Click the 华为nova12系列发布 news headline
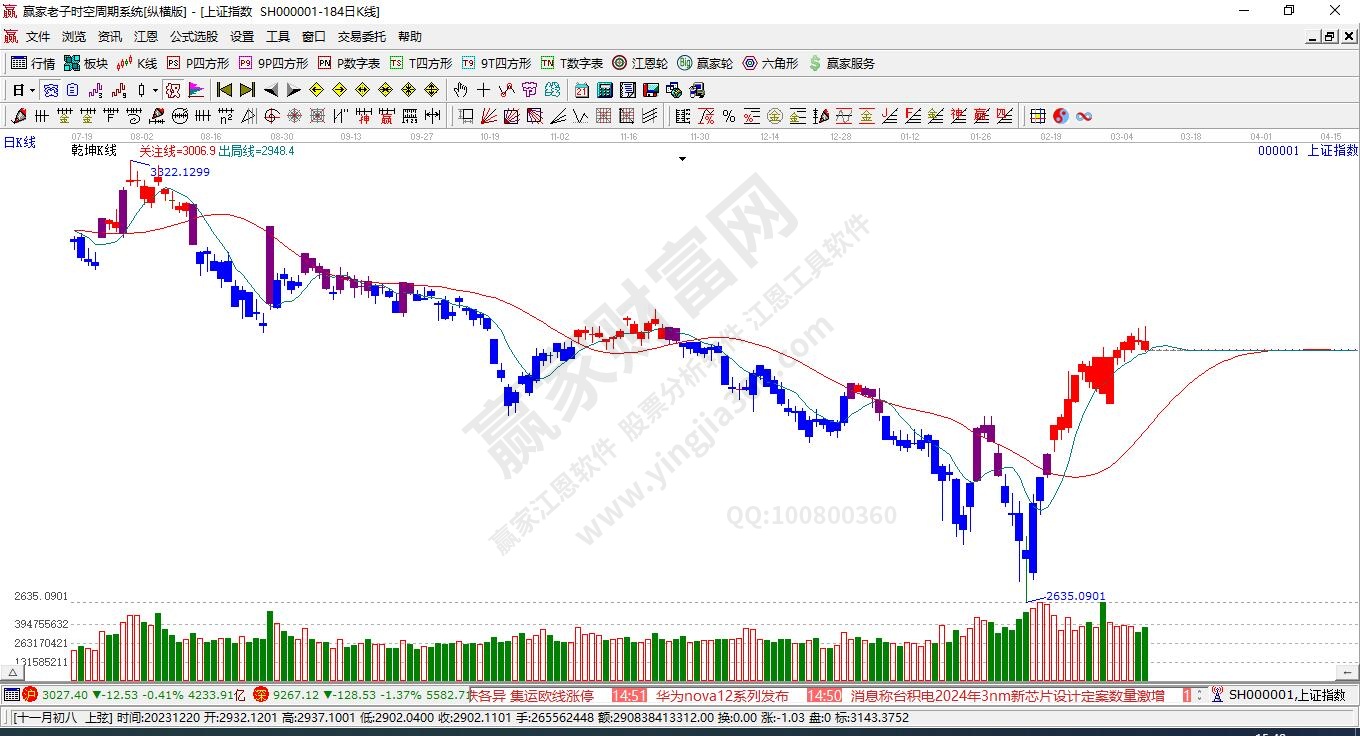 coord(722,695)
